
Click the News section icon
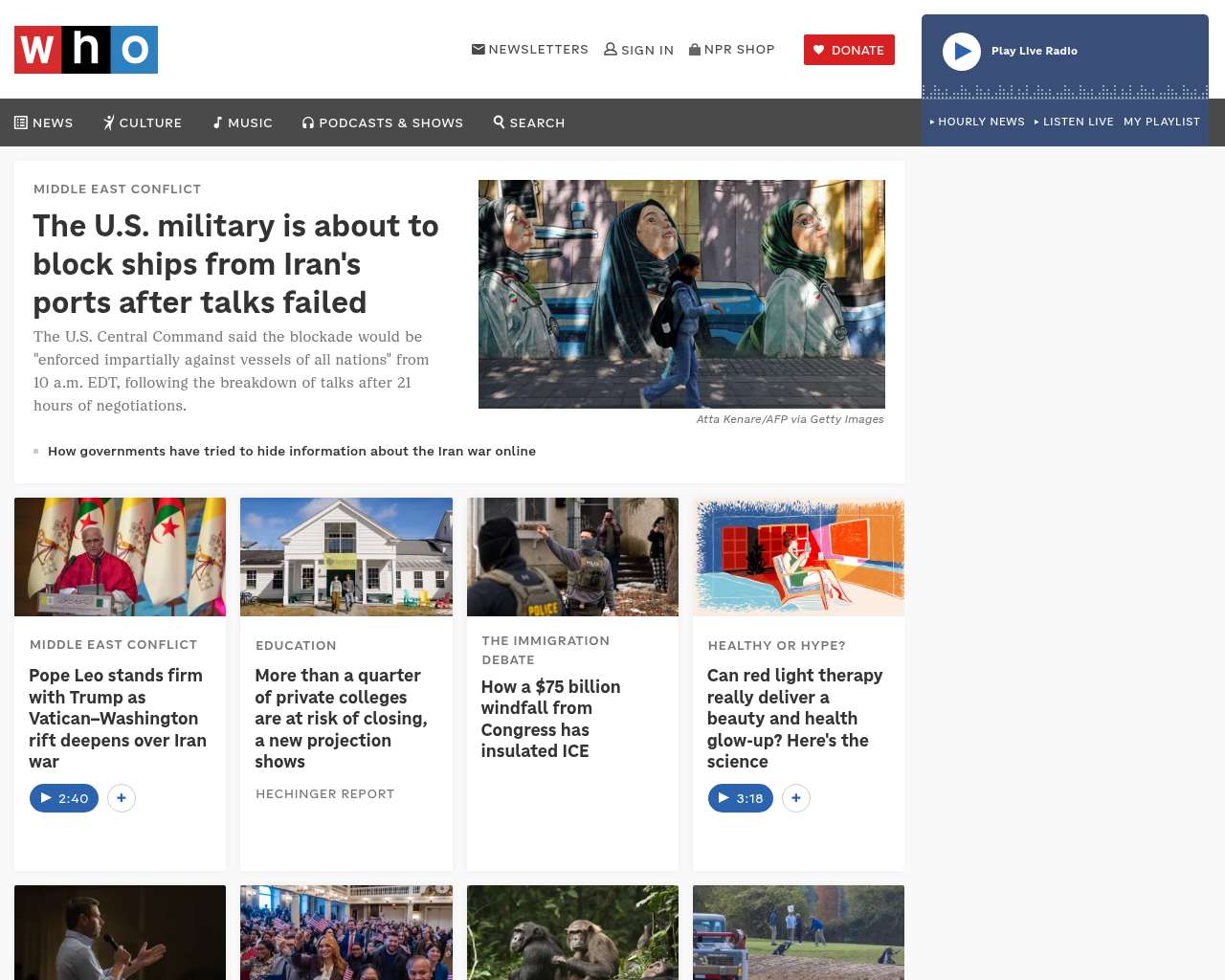click(21, 122)
